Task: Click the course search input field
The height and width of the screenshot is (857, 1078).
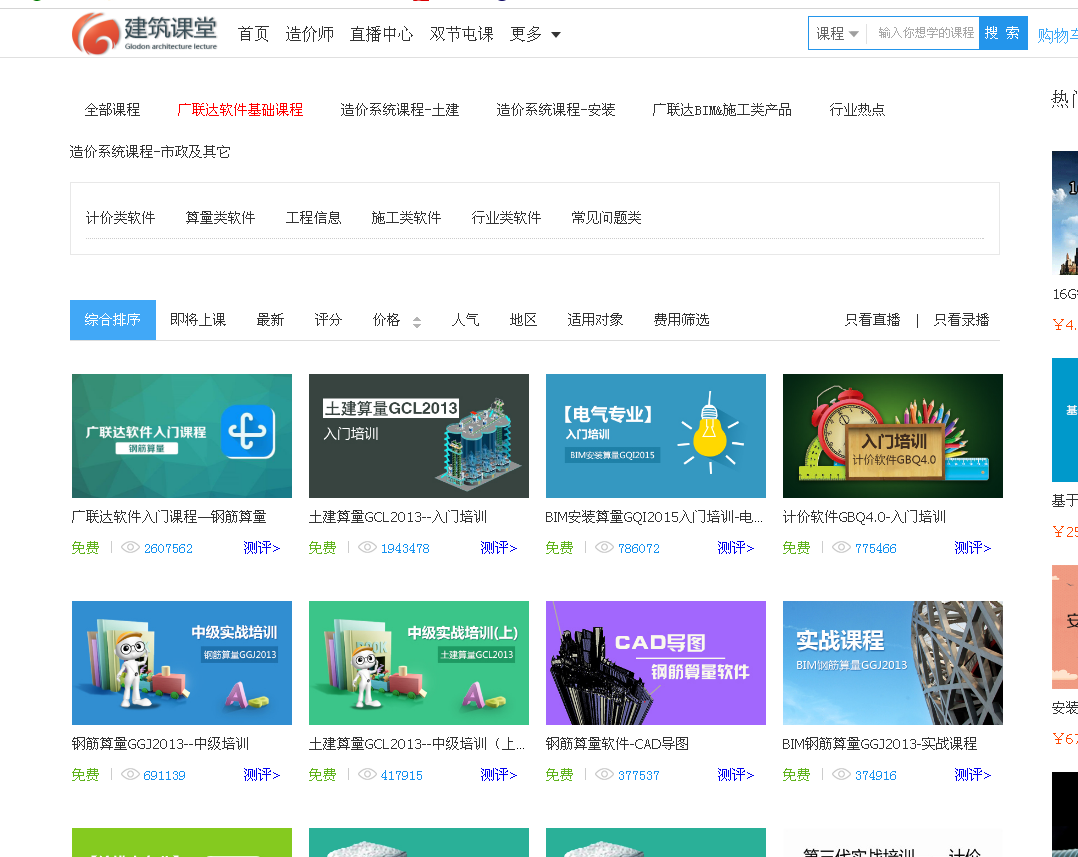Action: [925, 33]
